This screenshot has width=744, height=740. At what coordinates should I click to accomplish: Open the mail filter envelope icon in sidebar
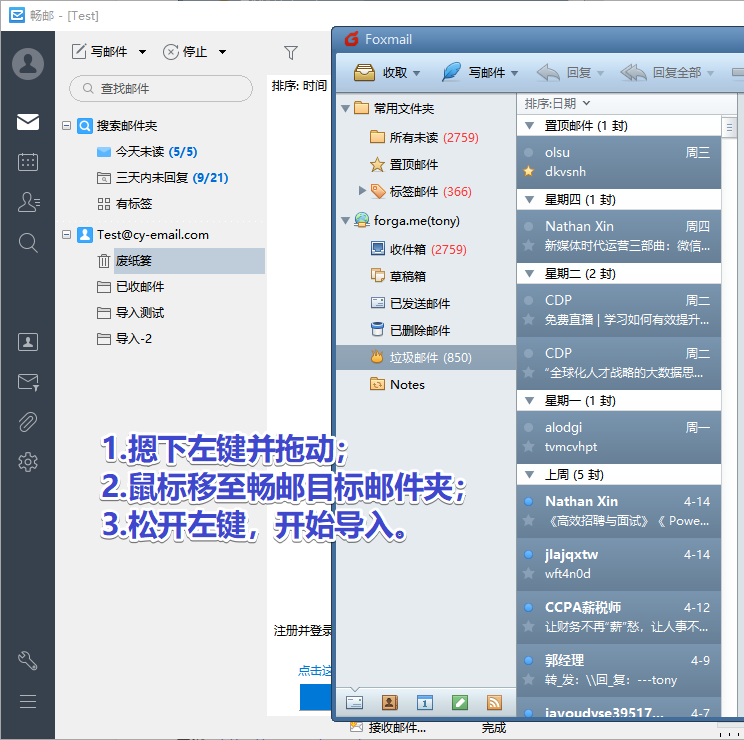point(28,382)
